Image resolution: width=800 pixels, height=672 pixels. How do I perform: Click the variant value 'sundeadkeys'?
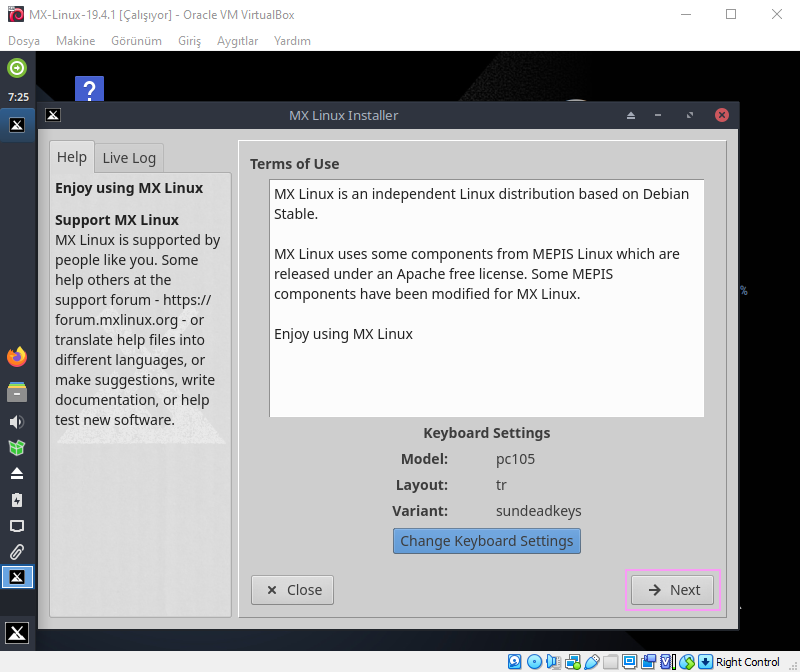[x=539, y=511]
